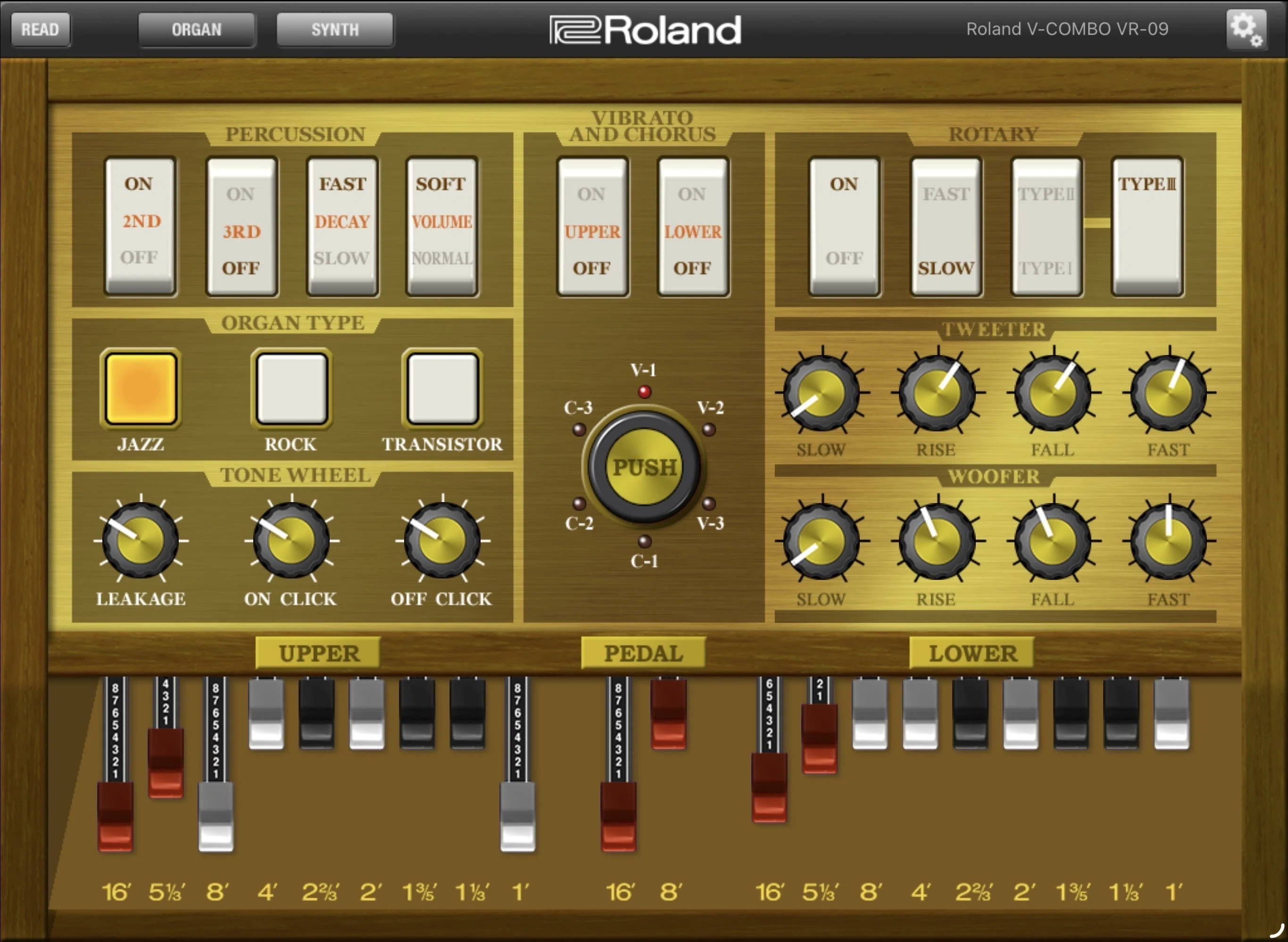This screenshot has width=1288, height=942.
Task: Toggle the Percussion 2ND switch
Action: point(141,226)
